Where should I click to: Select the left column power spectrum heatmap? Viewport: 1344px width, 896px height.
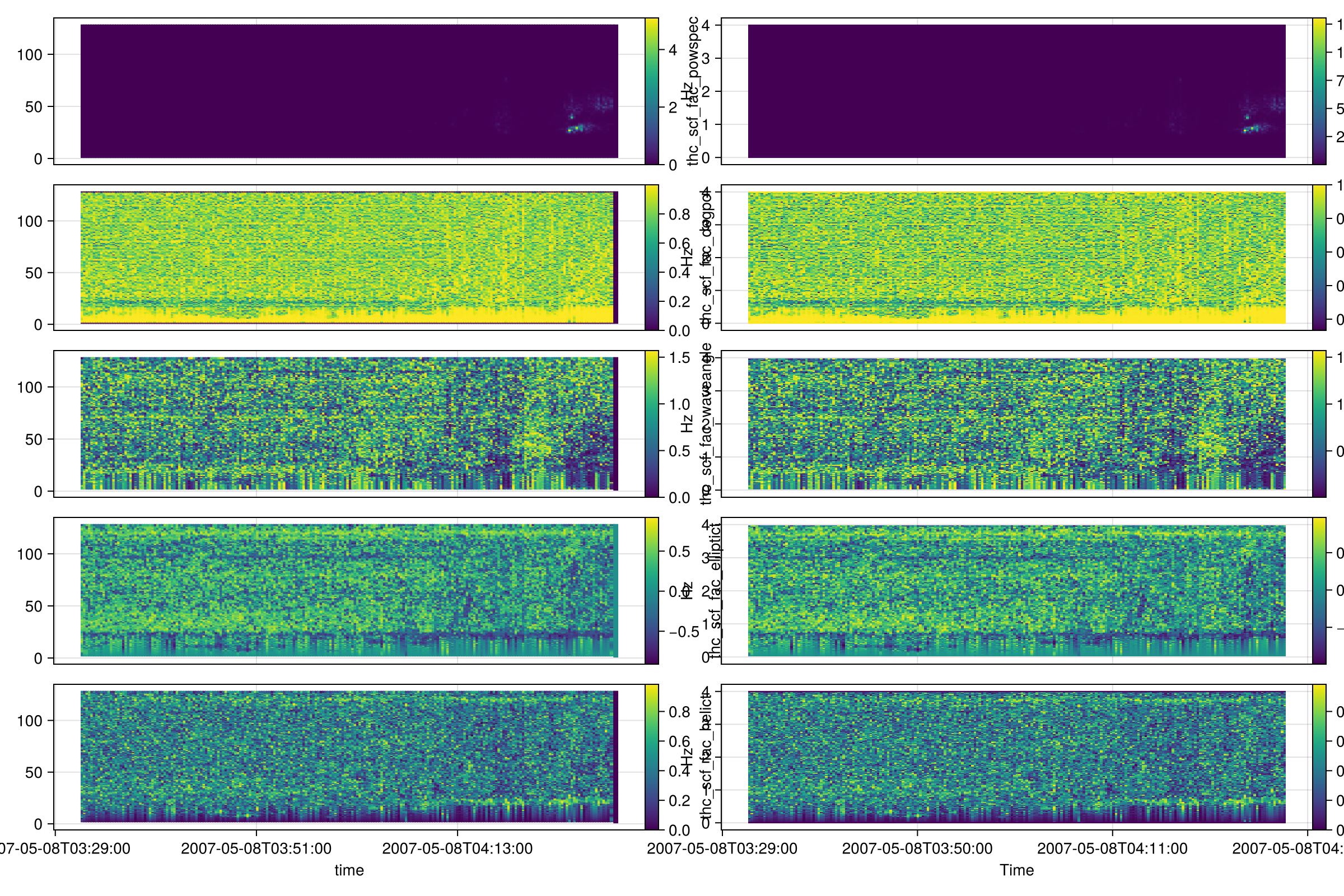coord(349,91)
